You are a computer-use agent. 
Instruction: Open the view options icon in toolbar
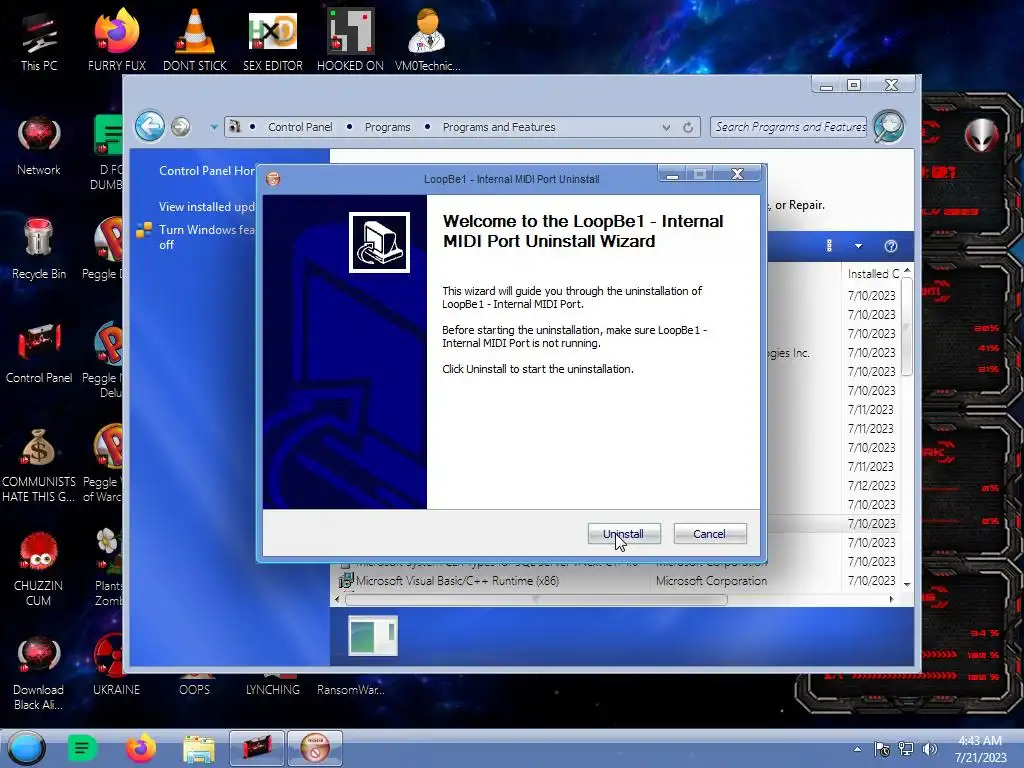pyautogui.click(x=829, y=246)
